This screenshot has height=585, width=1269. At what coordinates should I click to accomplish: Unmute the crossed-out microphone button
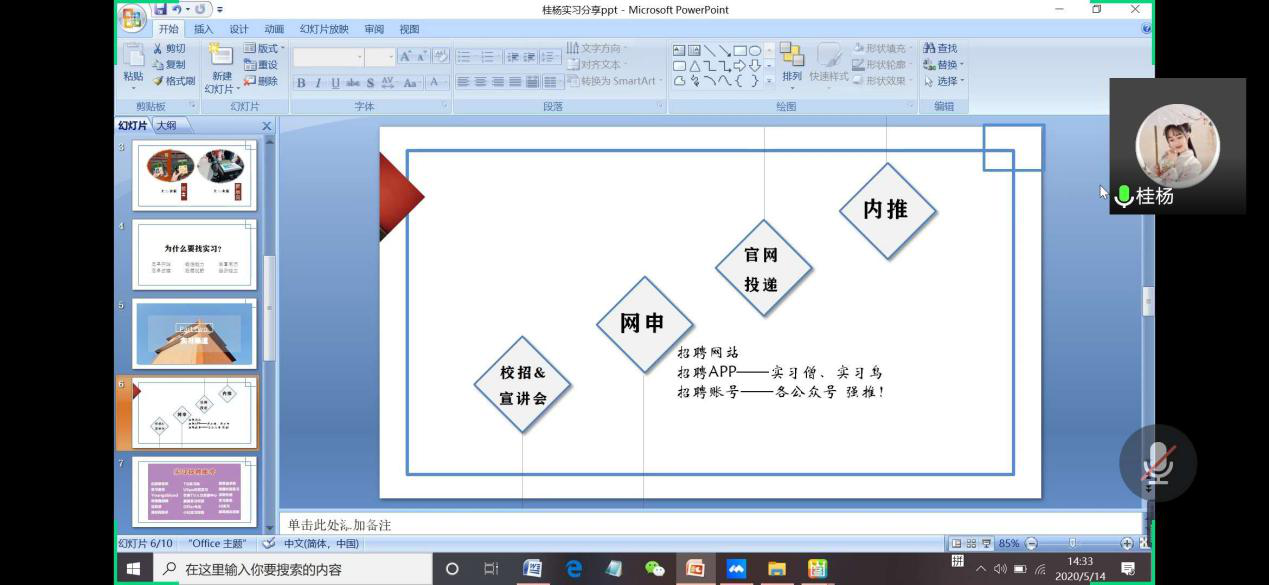point(1157,463)
